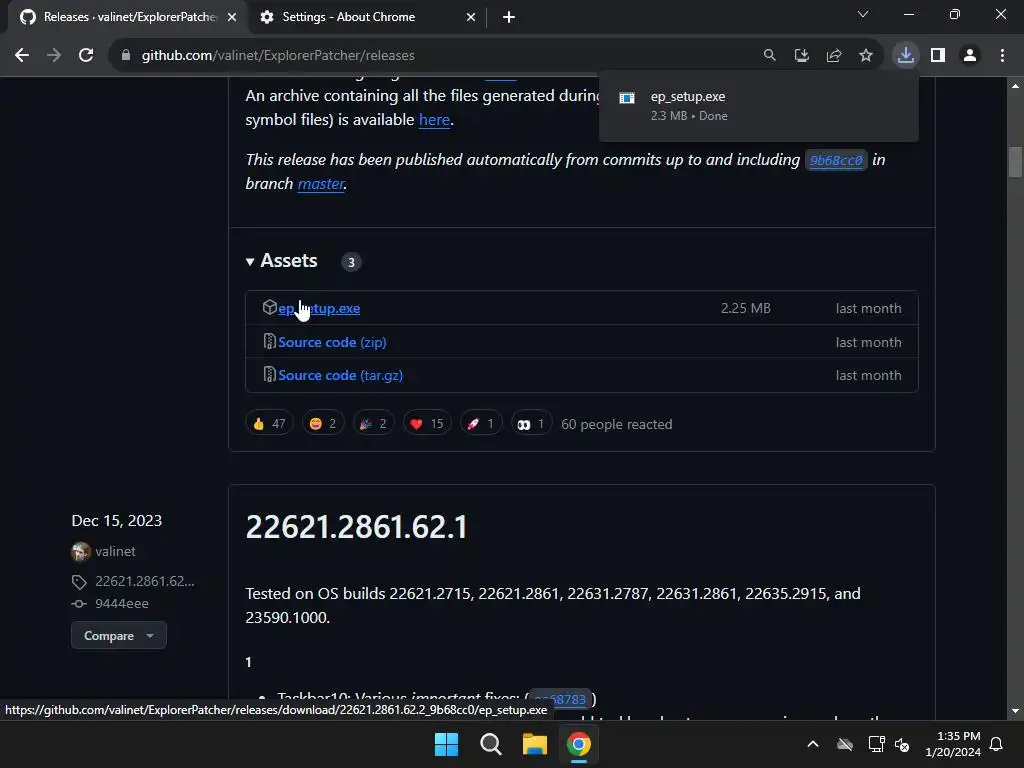Open the Windows Start menu
The width and height of the screenshot is (1024, 768).
tap(446, 744)
